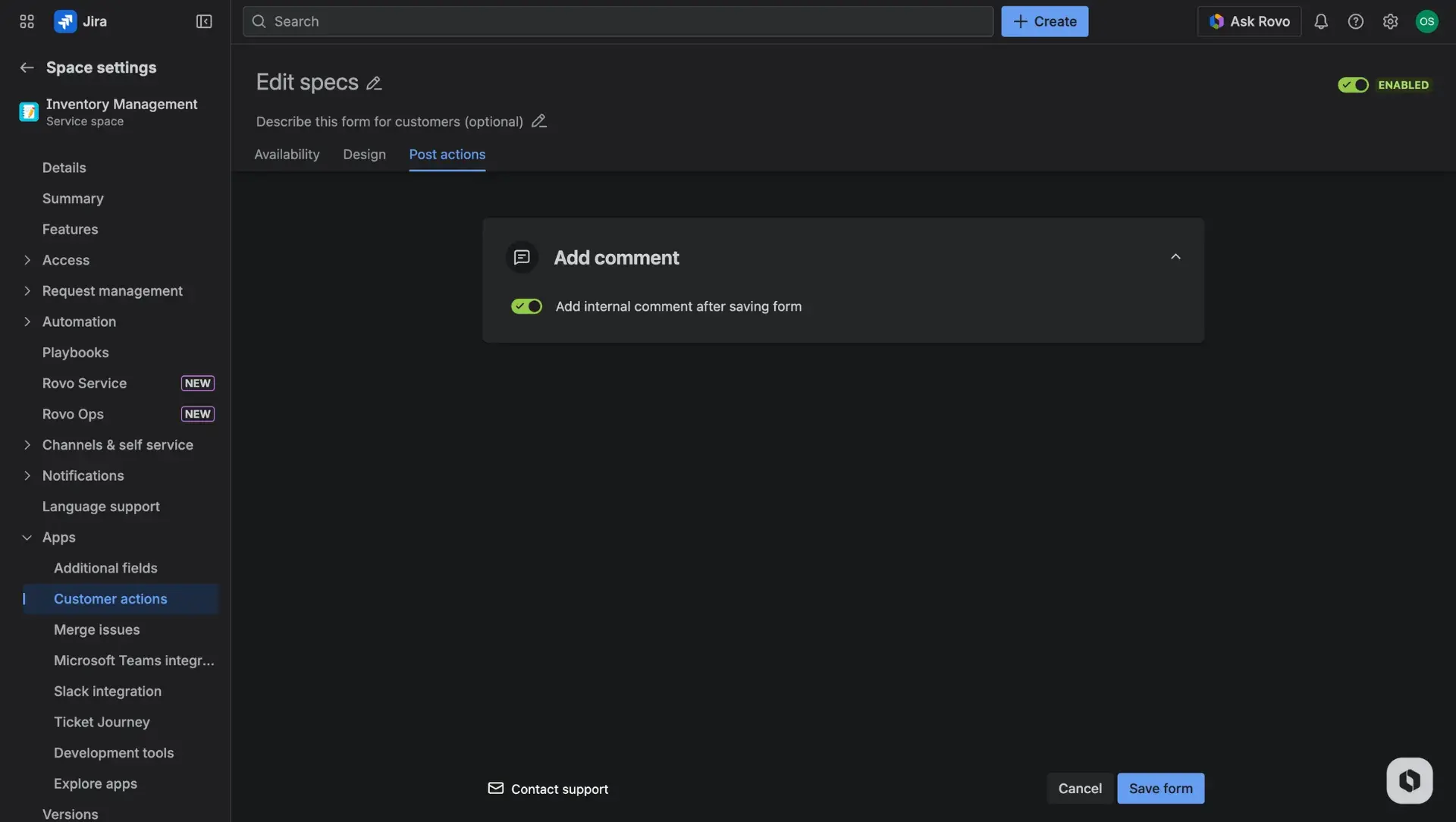Disable the ENABLED form toggle
The width and height of the screenshot is (1456, 822).
pos(1354,85)
